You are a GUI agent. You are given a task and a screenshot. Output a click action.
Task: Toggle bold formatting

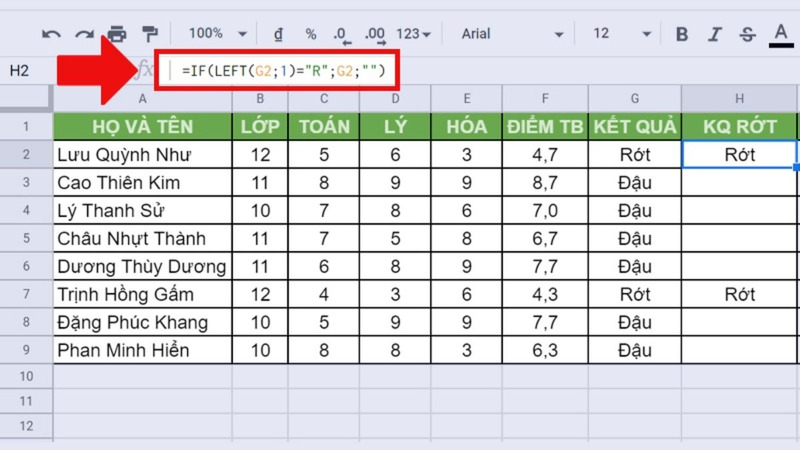click(x=682, y=34)
